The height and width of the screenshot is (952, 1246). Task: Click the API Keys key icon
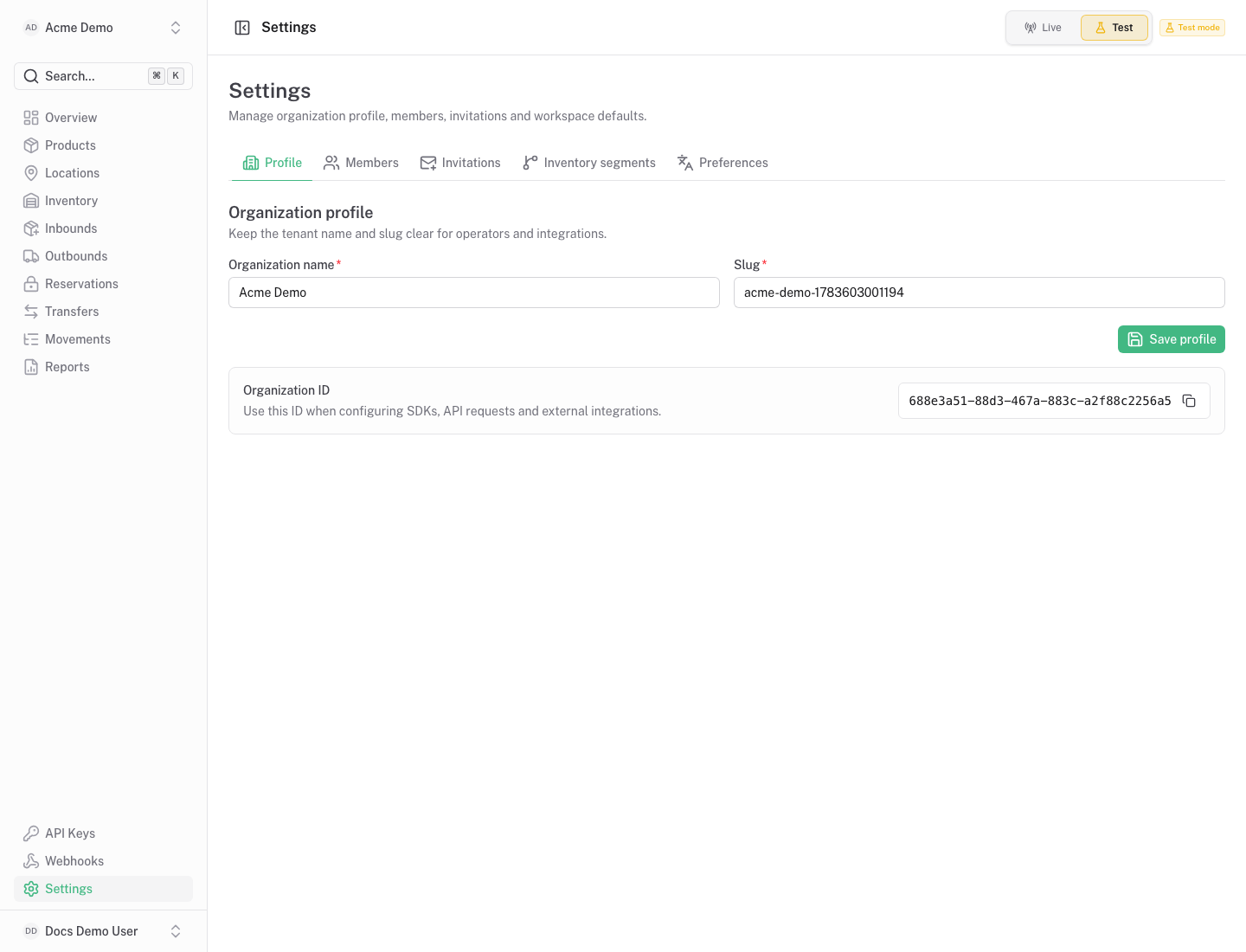[x=31, y=833]
